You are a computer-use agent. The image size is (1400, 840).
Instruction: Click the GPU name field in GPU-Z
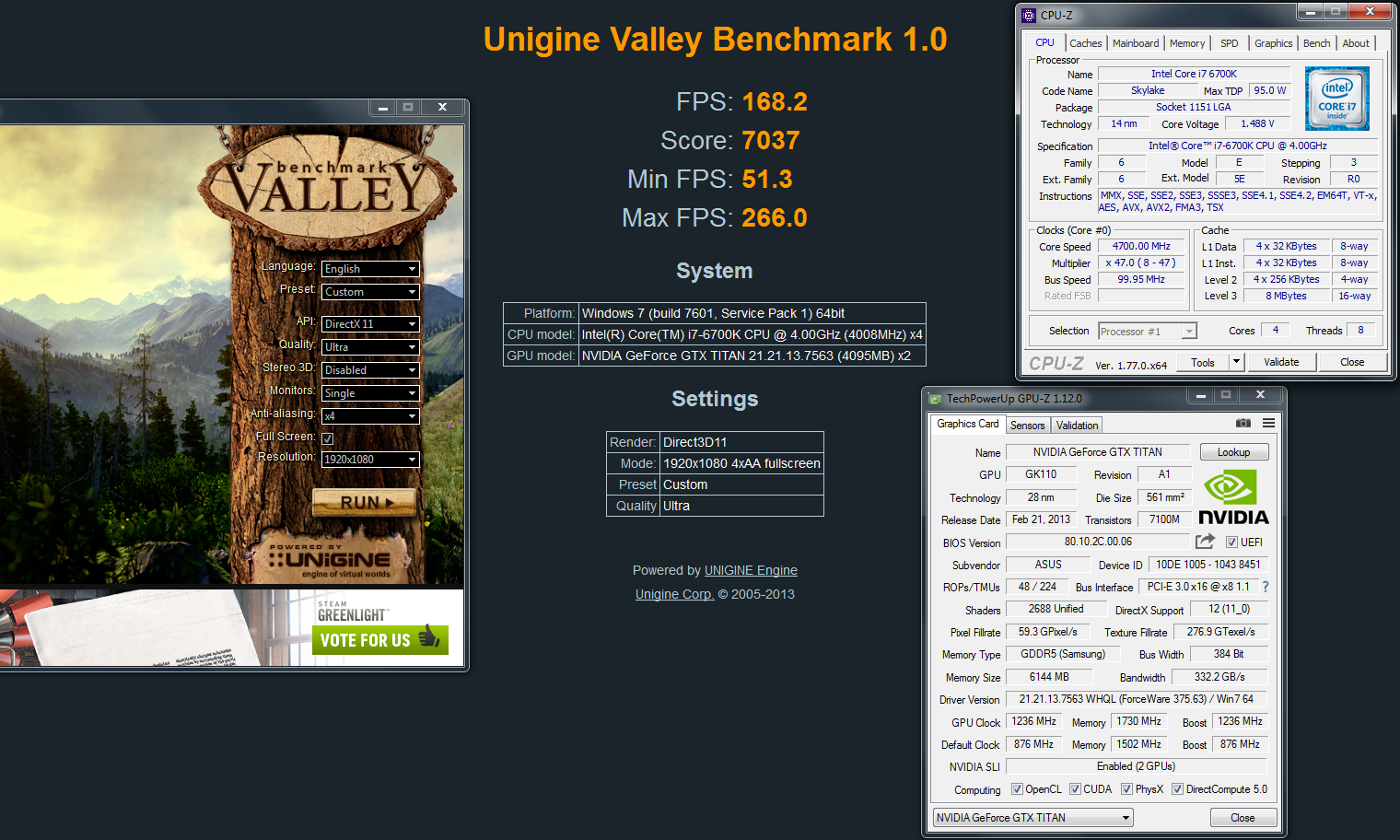click(1098, 452)
